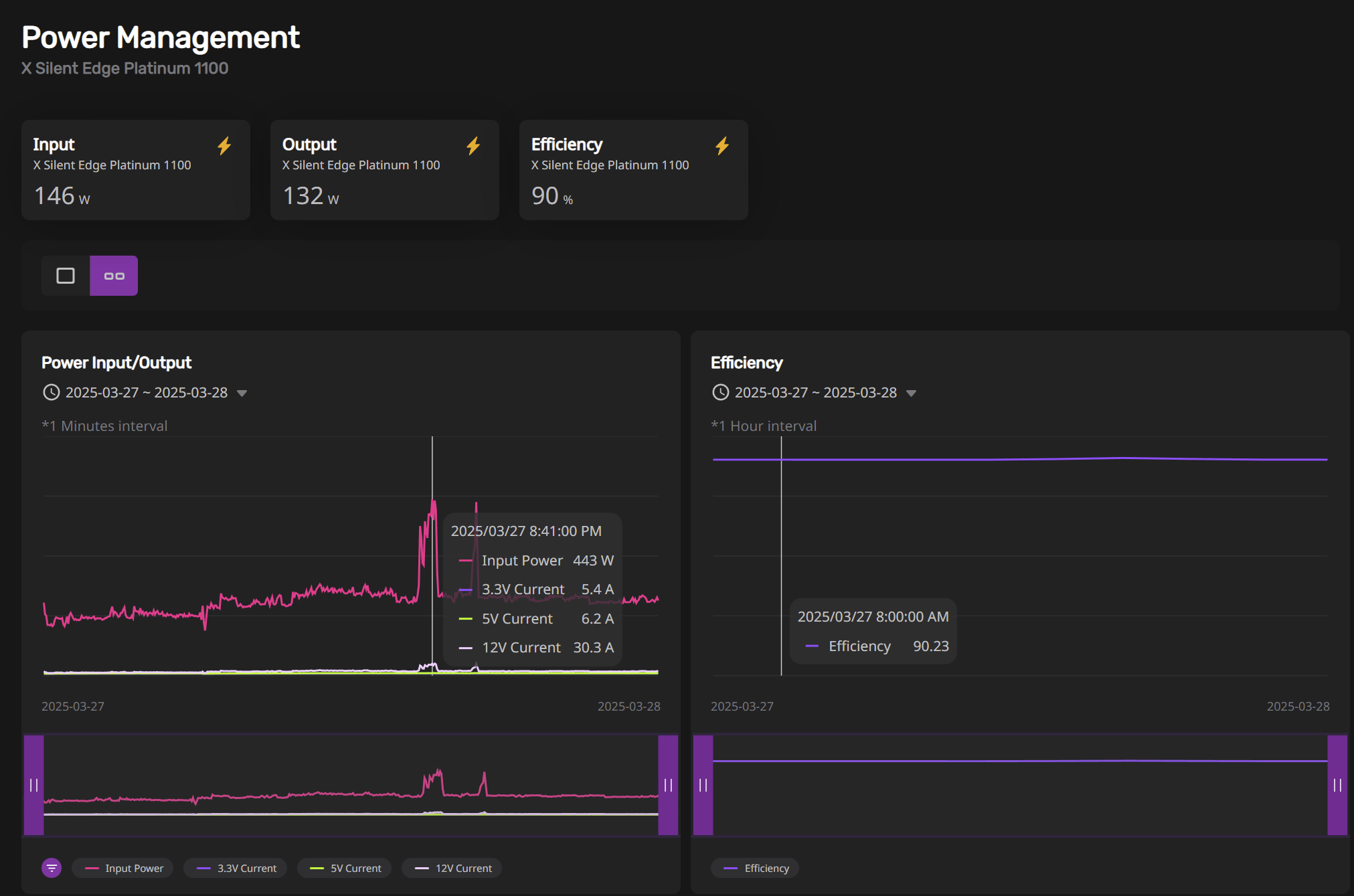Switch to single chart layout view
Viewport: 1354px width, 896px height.
66,276
